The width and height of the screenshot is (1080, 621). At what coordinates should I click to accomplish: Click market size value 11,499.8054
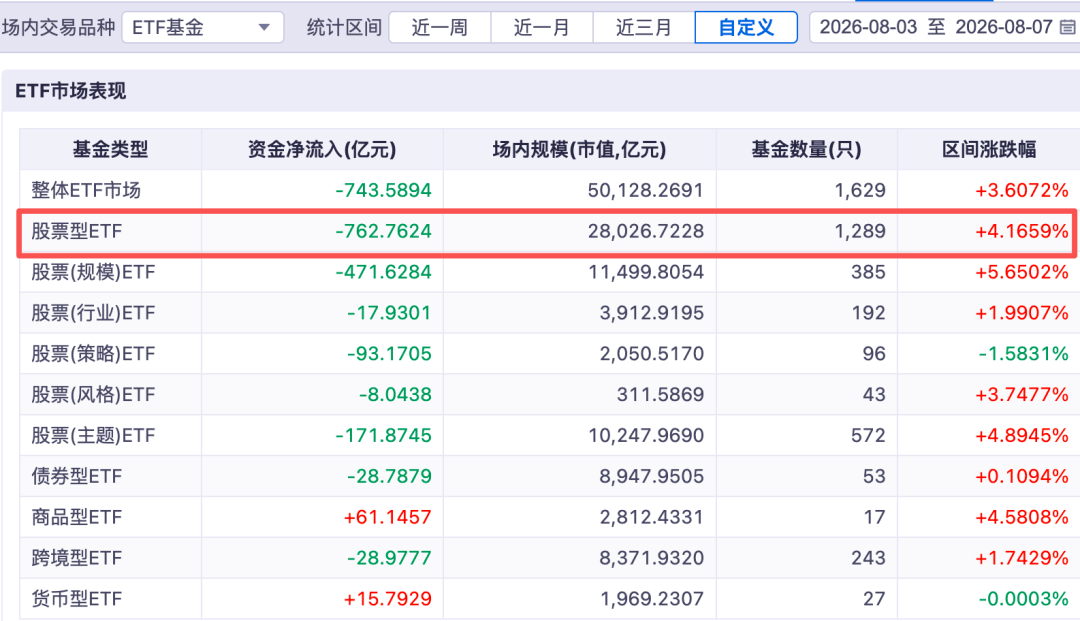pos(645,272)
